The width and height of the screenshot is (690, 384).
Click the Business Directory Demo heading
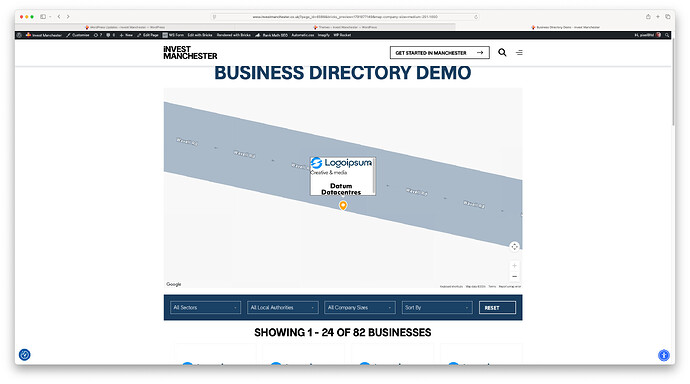point(343,73)
